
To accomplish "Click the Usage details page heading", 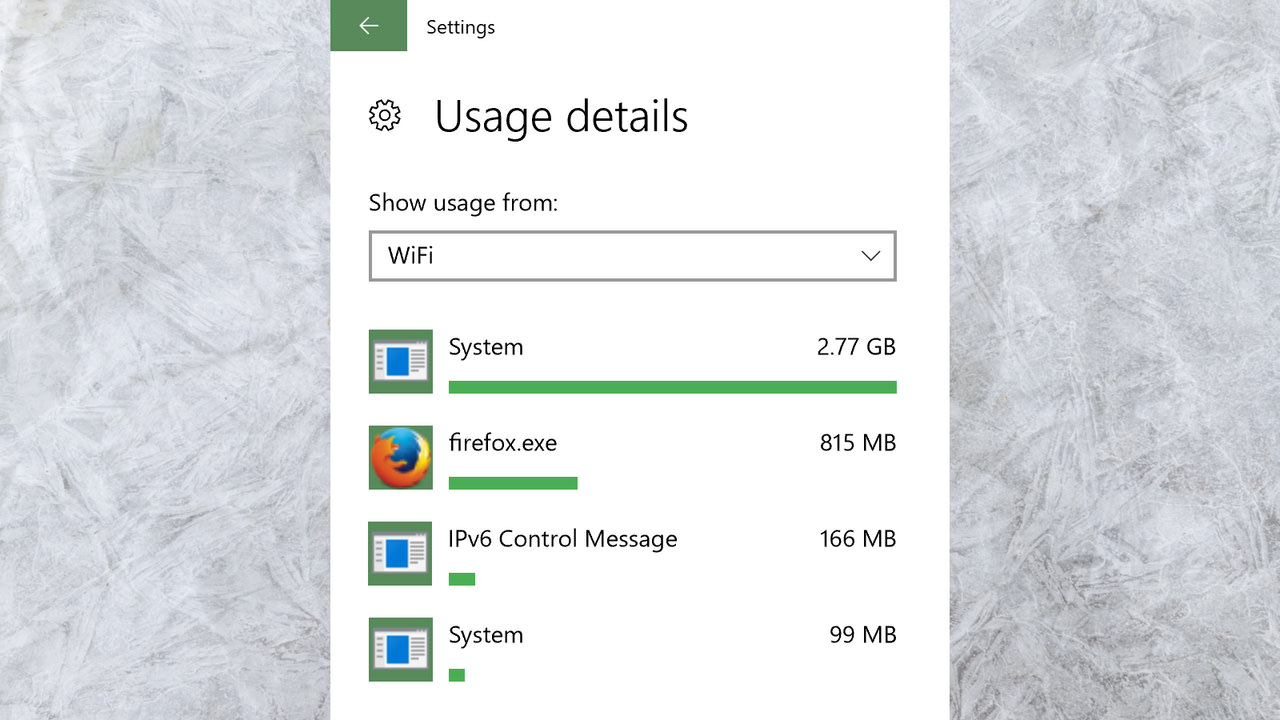I will [561, 117].
